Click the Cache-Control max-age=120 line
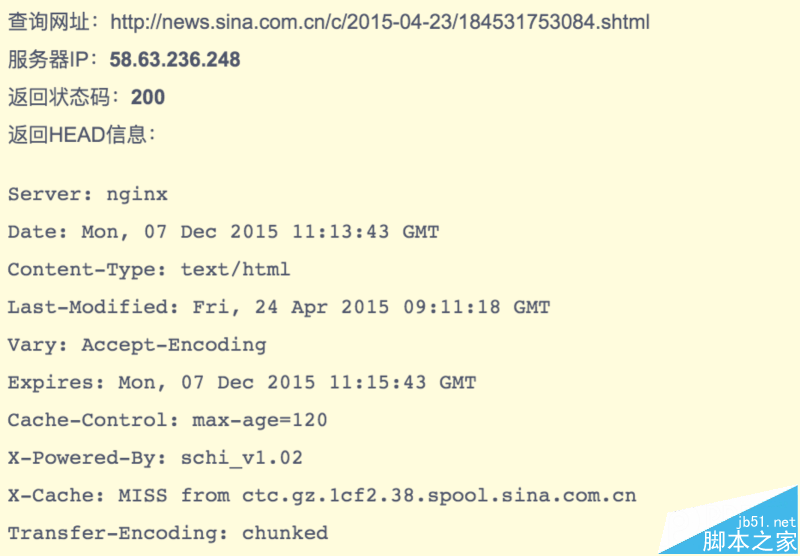 pos(167,421)
